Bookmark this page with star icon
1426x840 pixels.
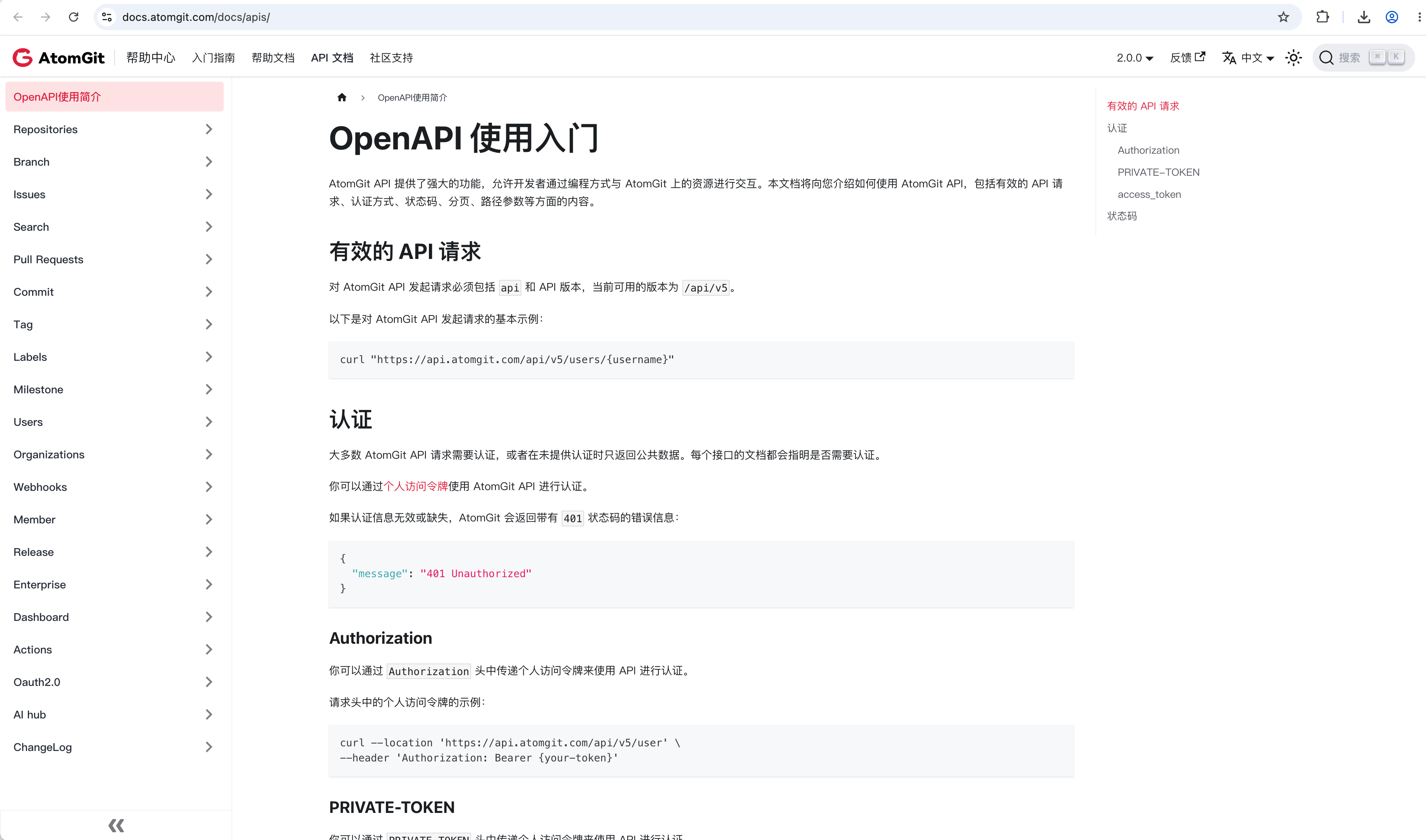[1284, 17]
